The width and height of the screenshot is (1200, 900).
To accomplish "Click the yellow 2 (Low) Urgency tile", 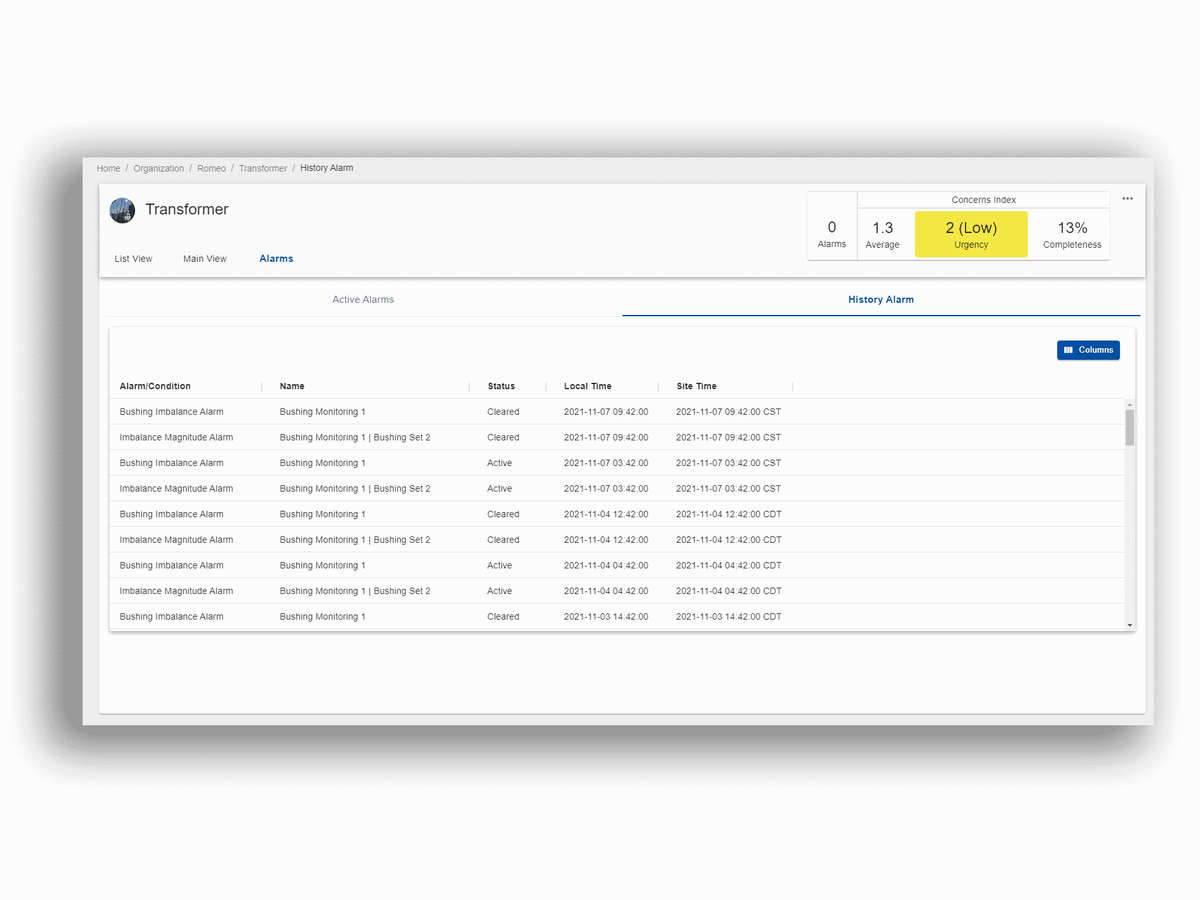I will [x=971, y=235].
